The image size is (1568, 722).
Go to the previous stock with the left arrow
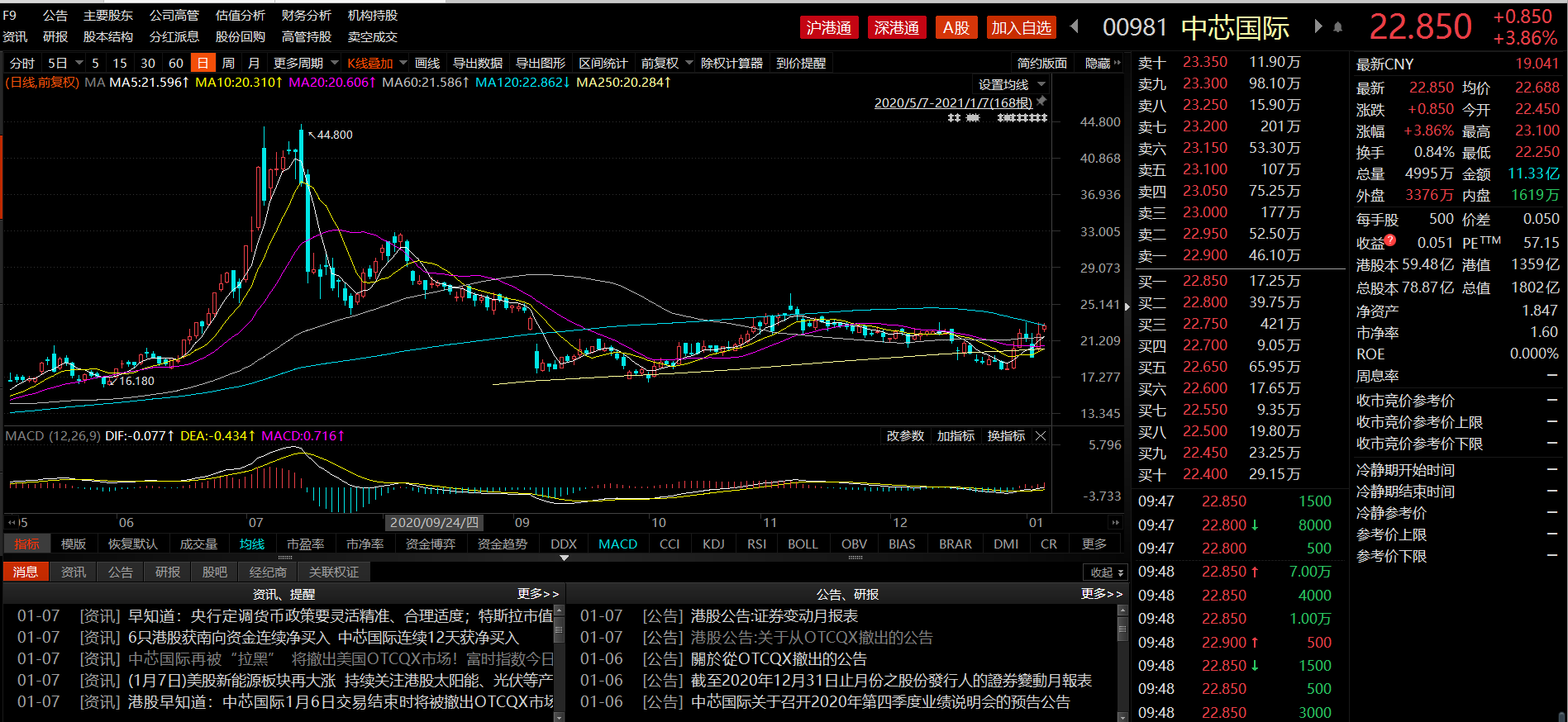pyautogui.click(x=1075, y=26)
